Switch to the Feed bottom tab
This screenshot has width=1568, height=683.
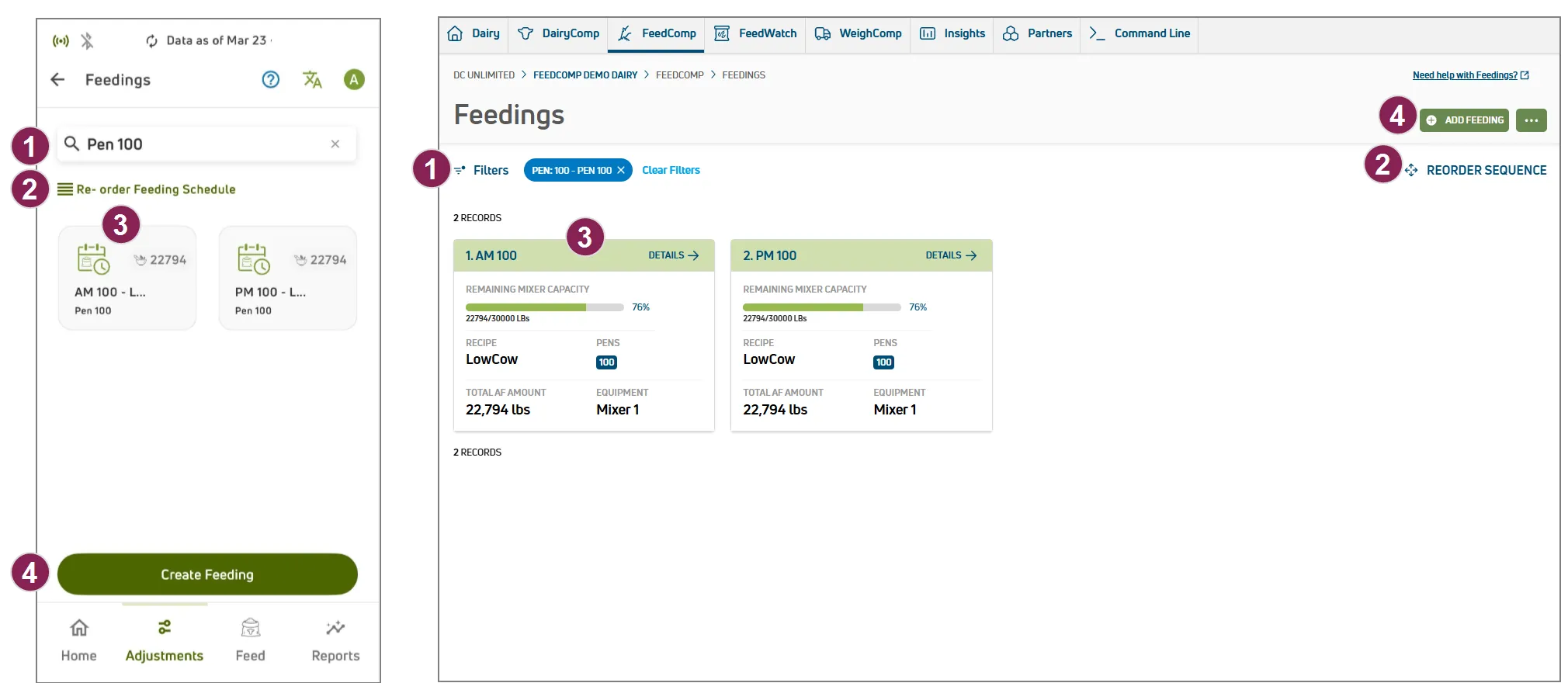250,640
